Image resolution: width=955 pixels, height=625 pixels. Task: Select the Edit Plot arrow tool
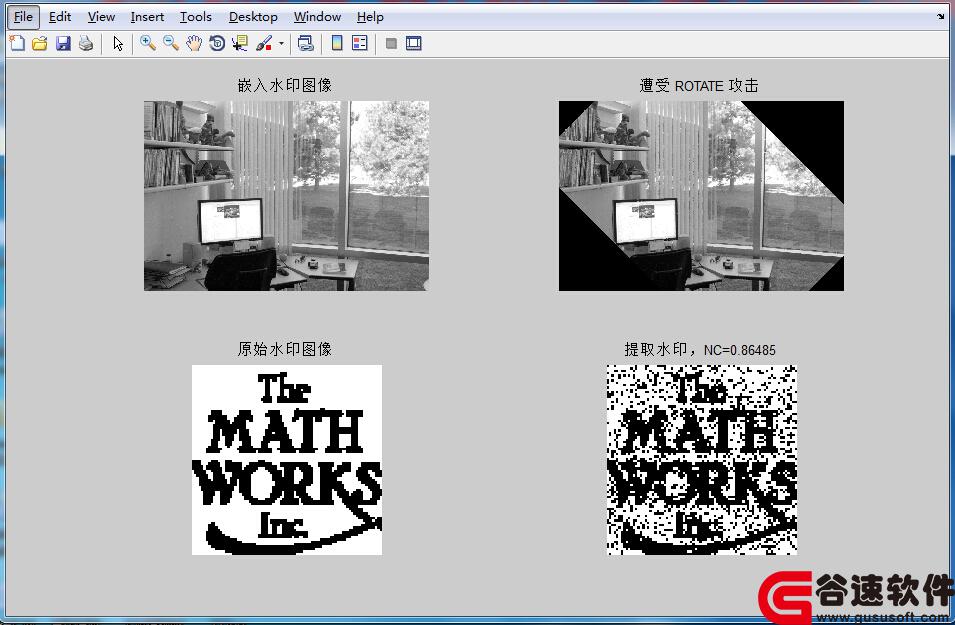[x=118, y=43]
